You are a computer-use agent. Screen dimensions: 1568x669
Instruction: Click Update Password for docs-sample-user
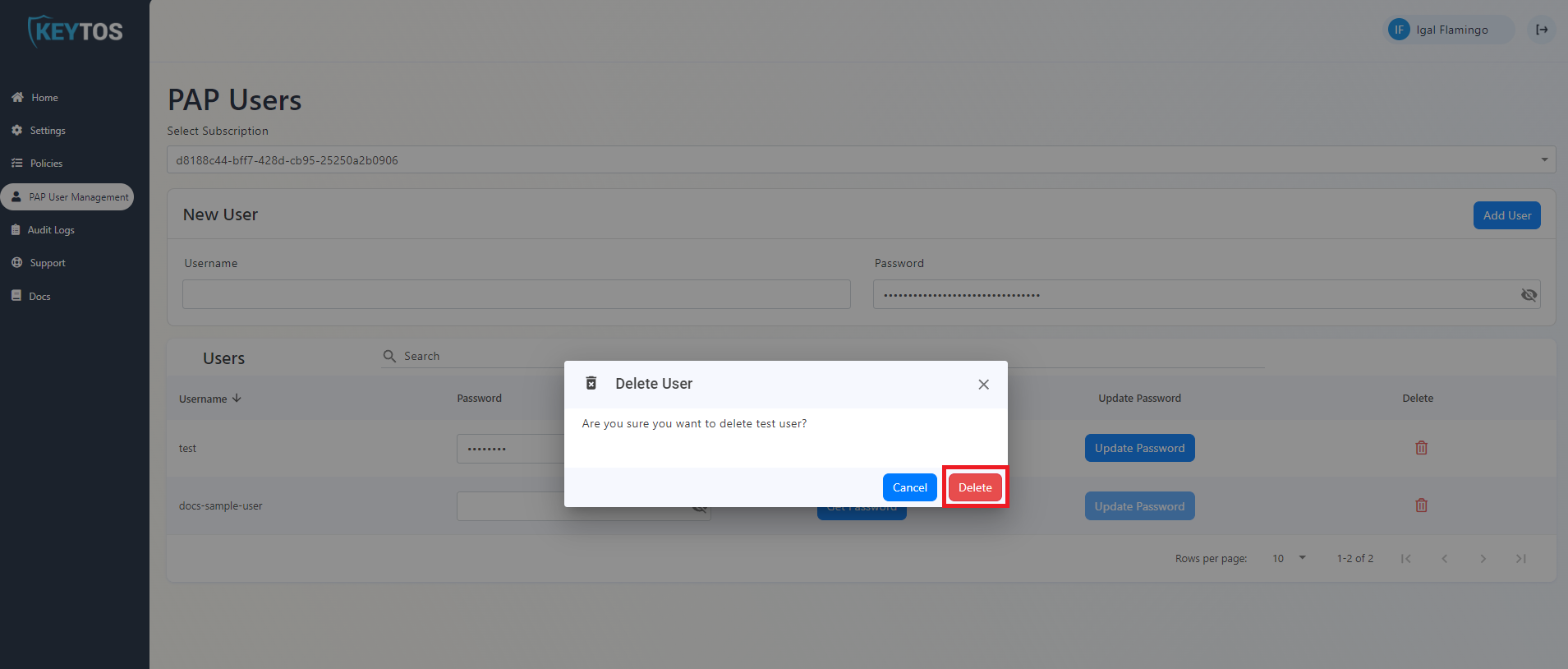point(1139,506)
